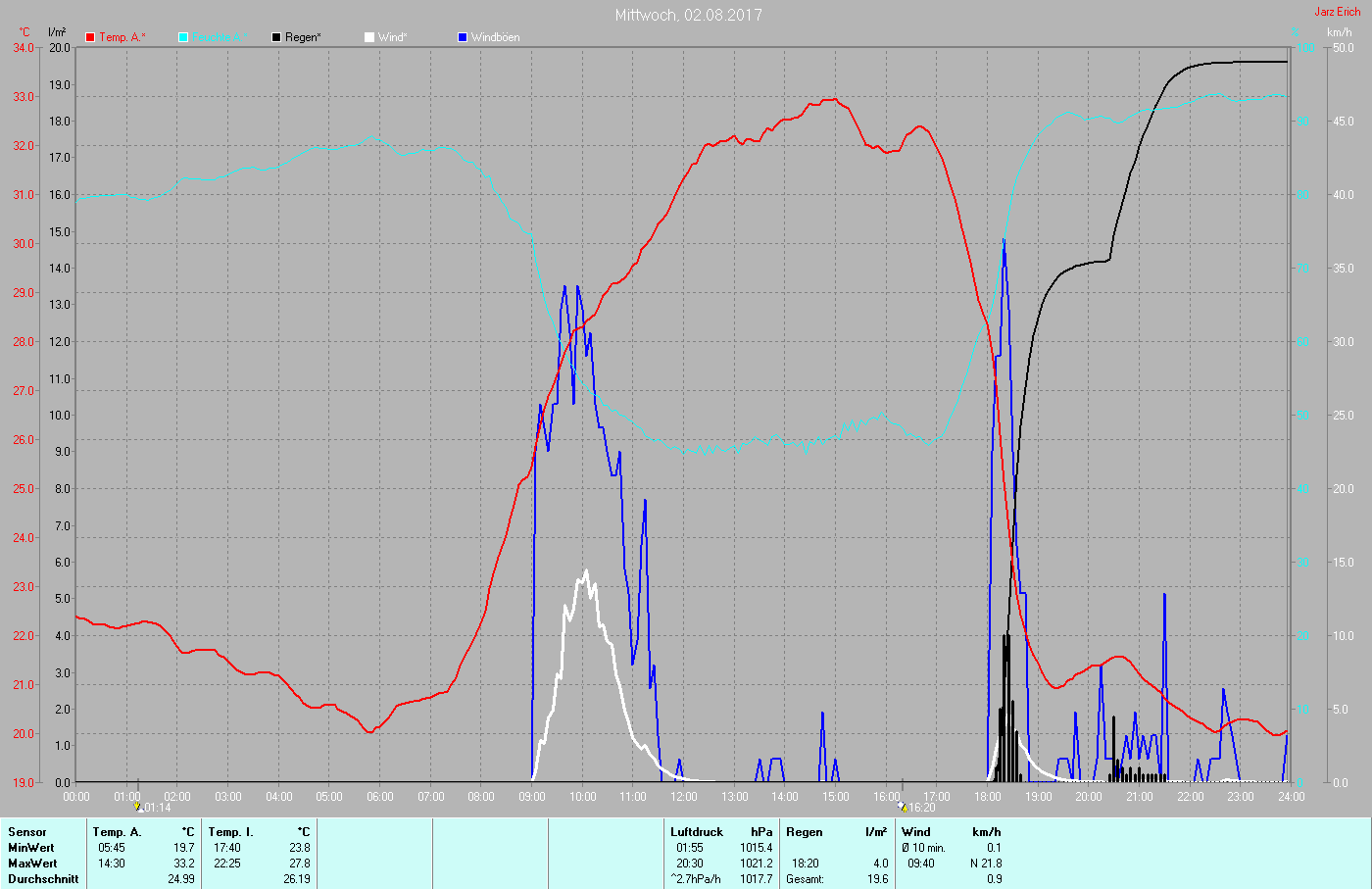1372x889 pixels.
Task: Click the outdoor minimum time '05:45'
Action: click(x=112, y=848)
